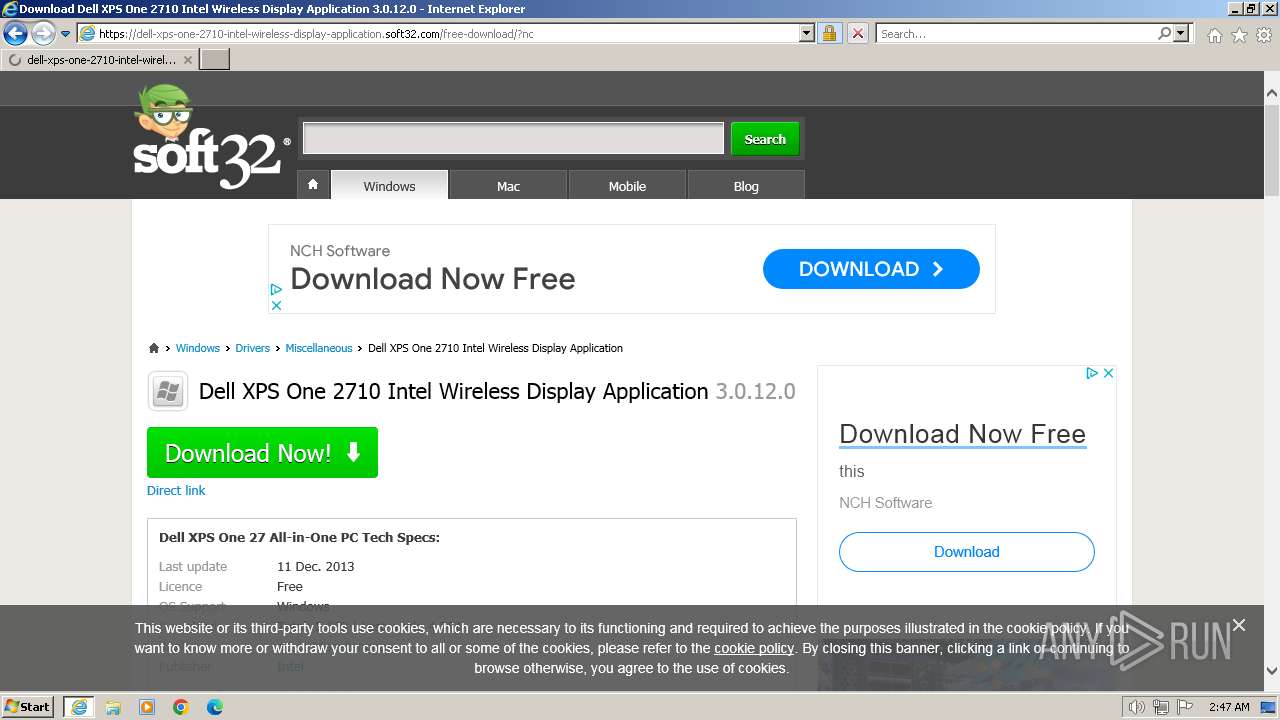Close the dell-xps-one-2710 tab
Image resolution: width=1280 pixels, height=720 pixels.
[188, 60]
